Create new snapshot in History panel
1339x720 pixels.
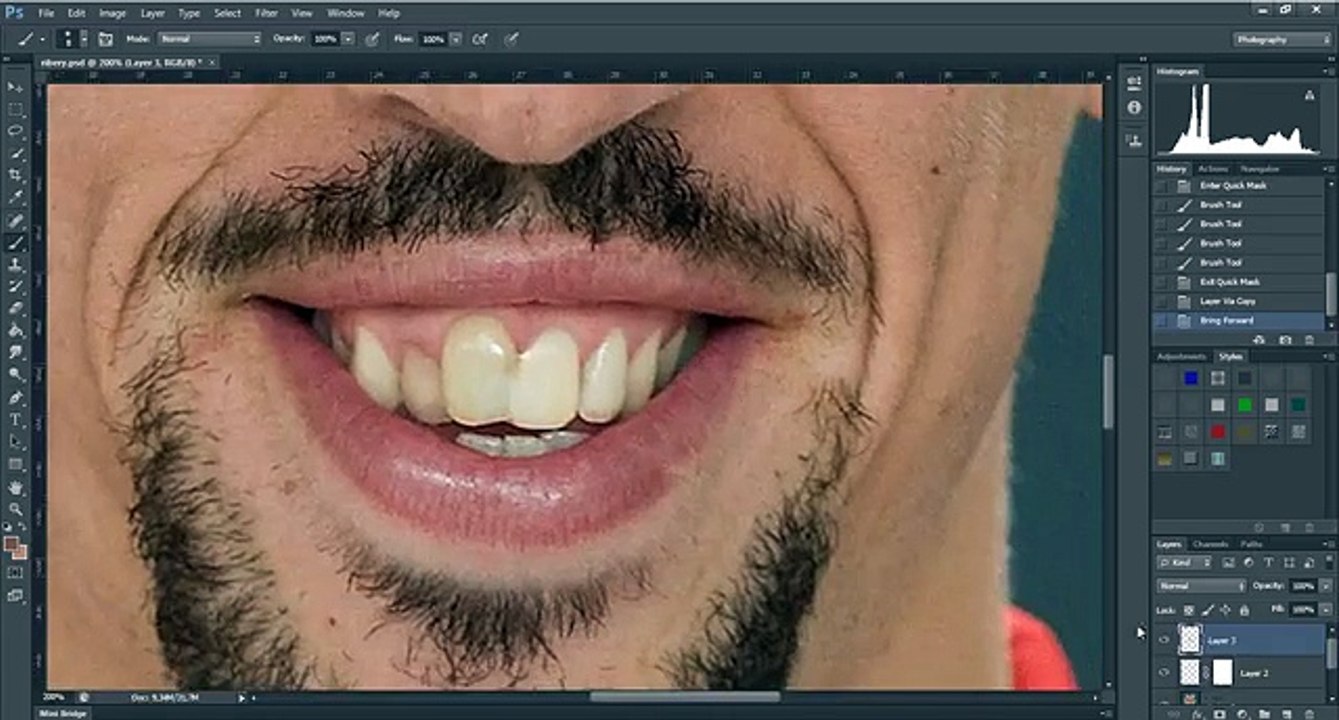pos(1284,341)
